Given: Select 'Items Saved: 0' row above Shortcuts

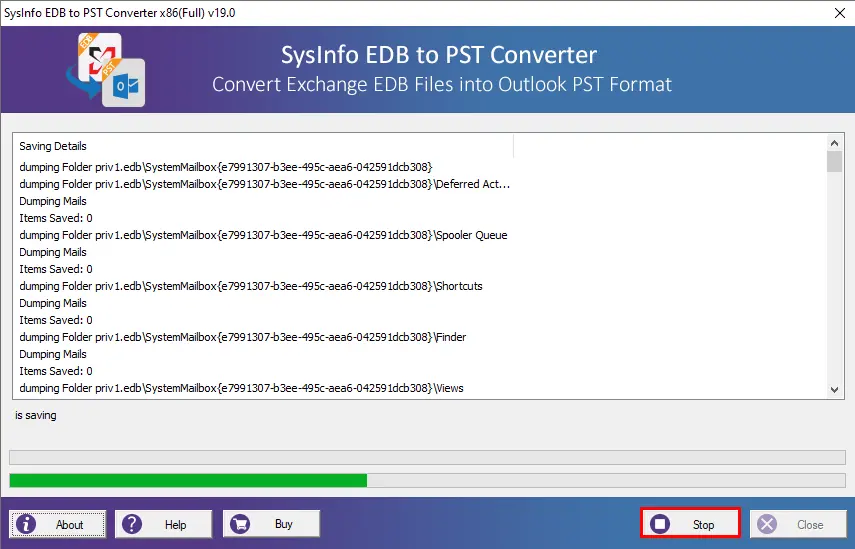Looking at the screenshot, I should 56,269.
